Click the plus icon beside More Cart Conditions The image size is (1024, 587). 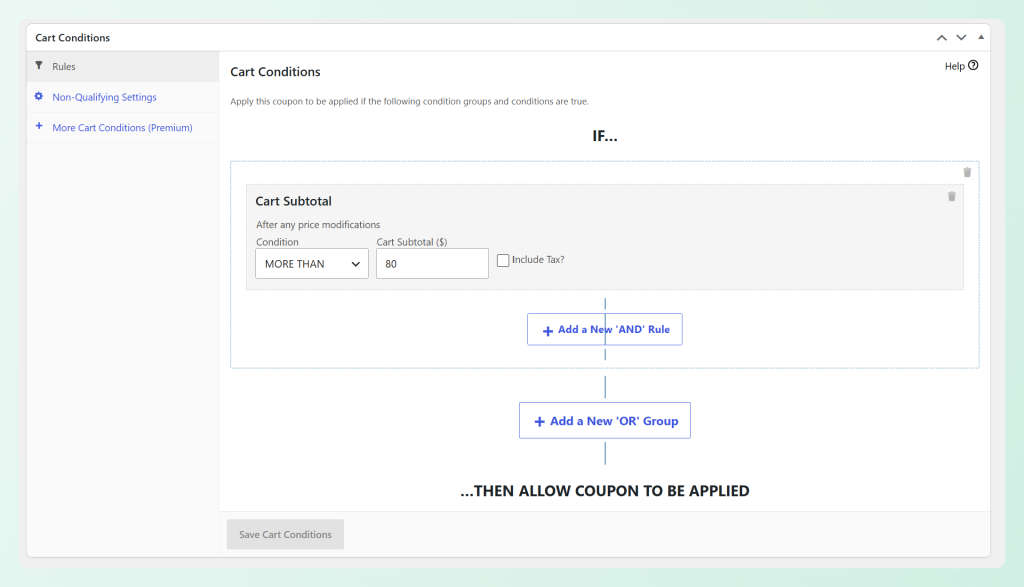pos(39,125)
